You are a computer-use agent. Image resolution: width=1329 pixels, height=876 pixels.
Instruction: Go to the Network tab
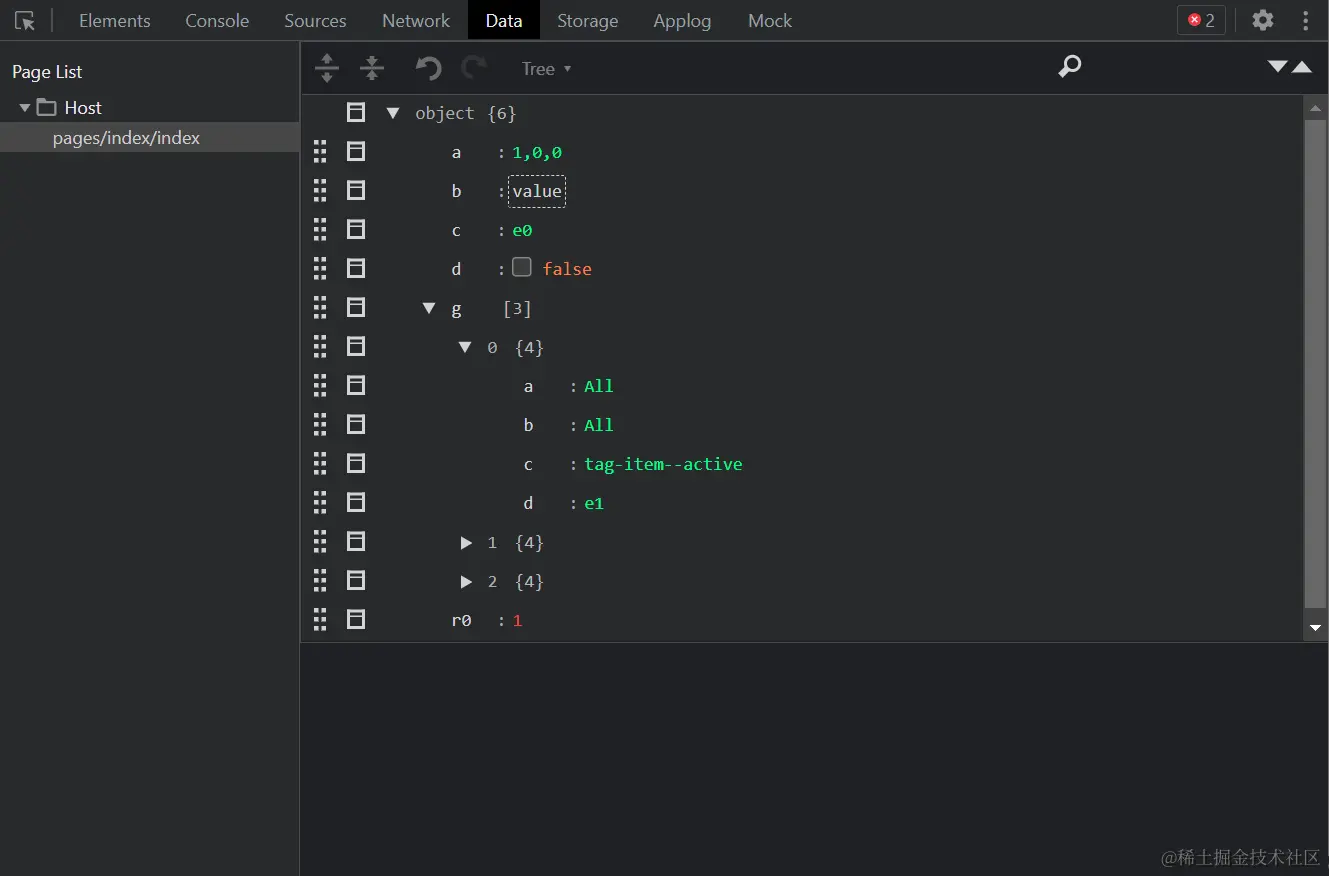(x=416, y=20)
